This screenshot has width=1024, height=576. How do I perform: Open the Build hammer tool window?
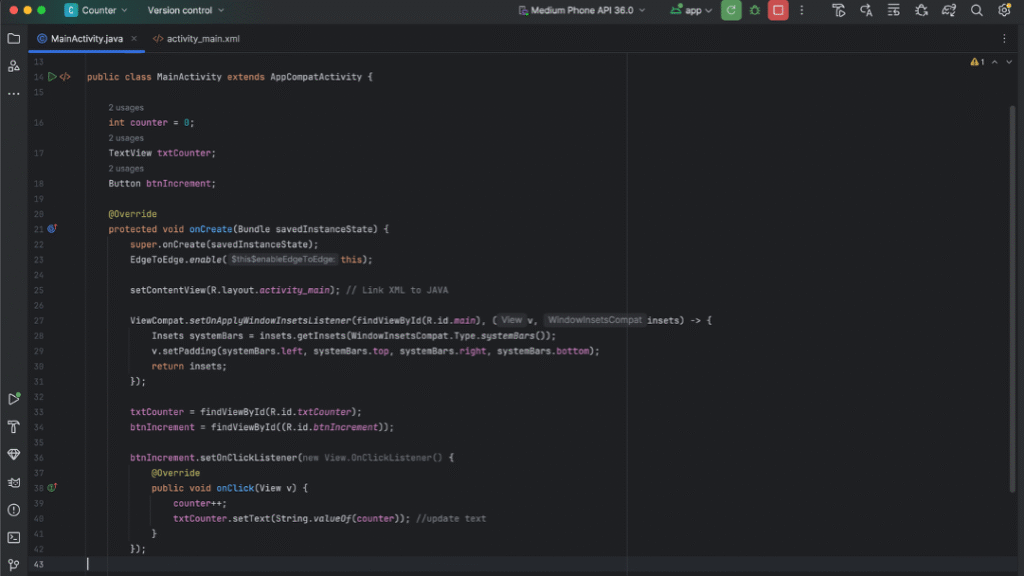(x=13, y=427)
